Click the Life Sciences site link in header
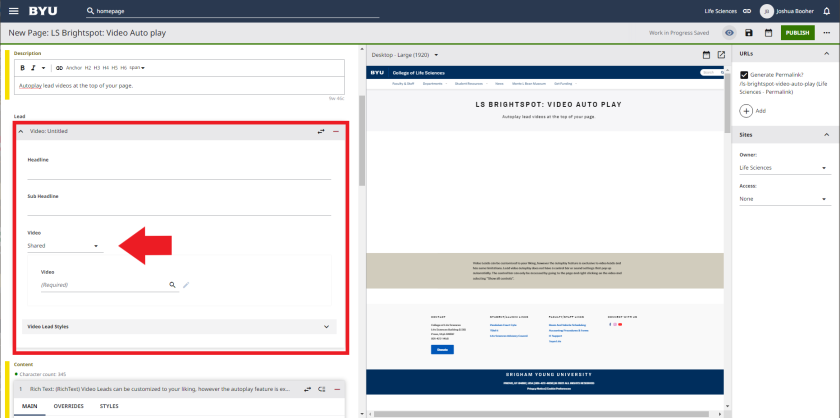The height and width of the screenshot is (418, 840). [721, 11]
